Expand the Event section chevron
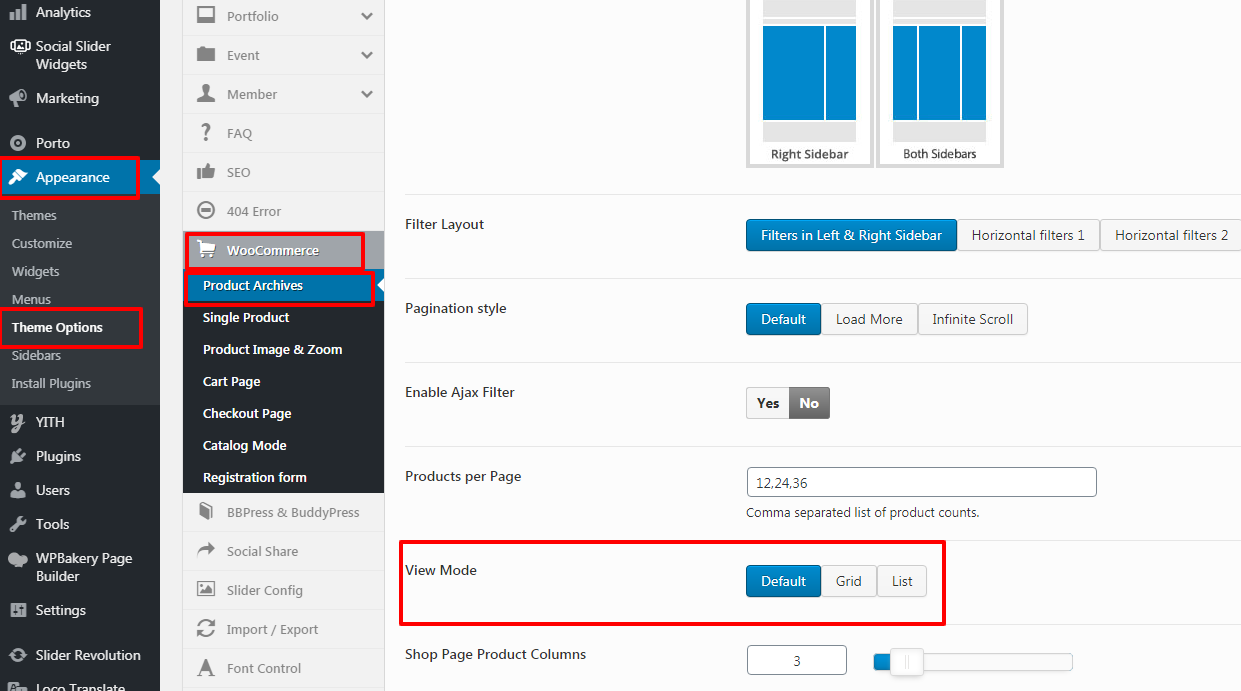 pos(367,55)
